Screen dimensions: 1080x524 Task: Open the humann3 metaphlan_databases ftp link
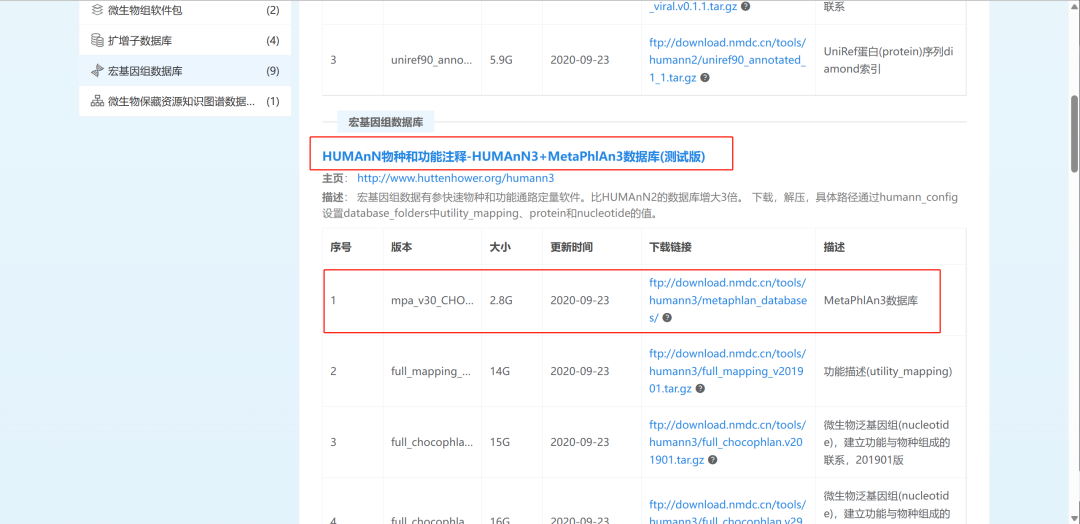click(x=727, y=300)
